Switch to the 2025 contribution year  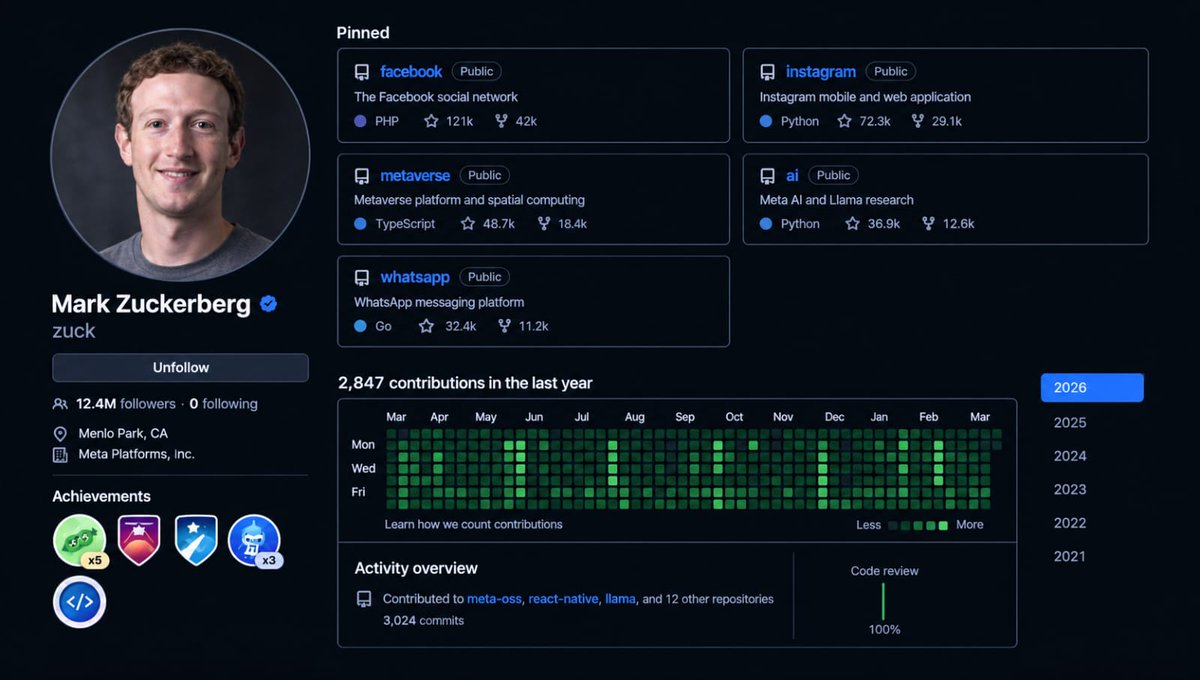(x=1070, y=422)
